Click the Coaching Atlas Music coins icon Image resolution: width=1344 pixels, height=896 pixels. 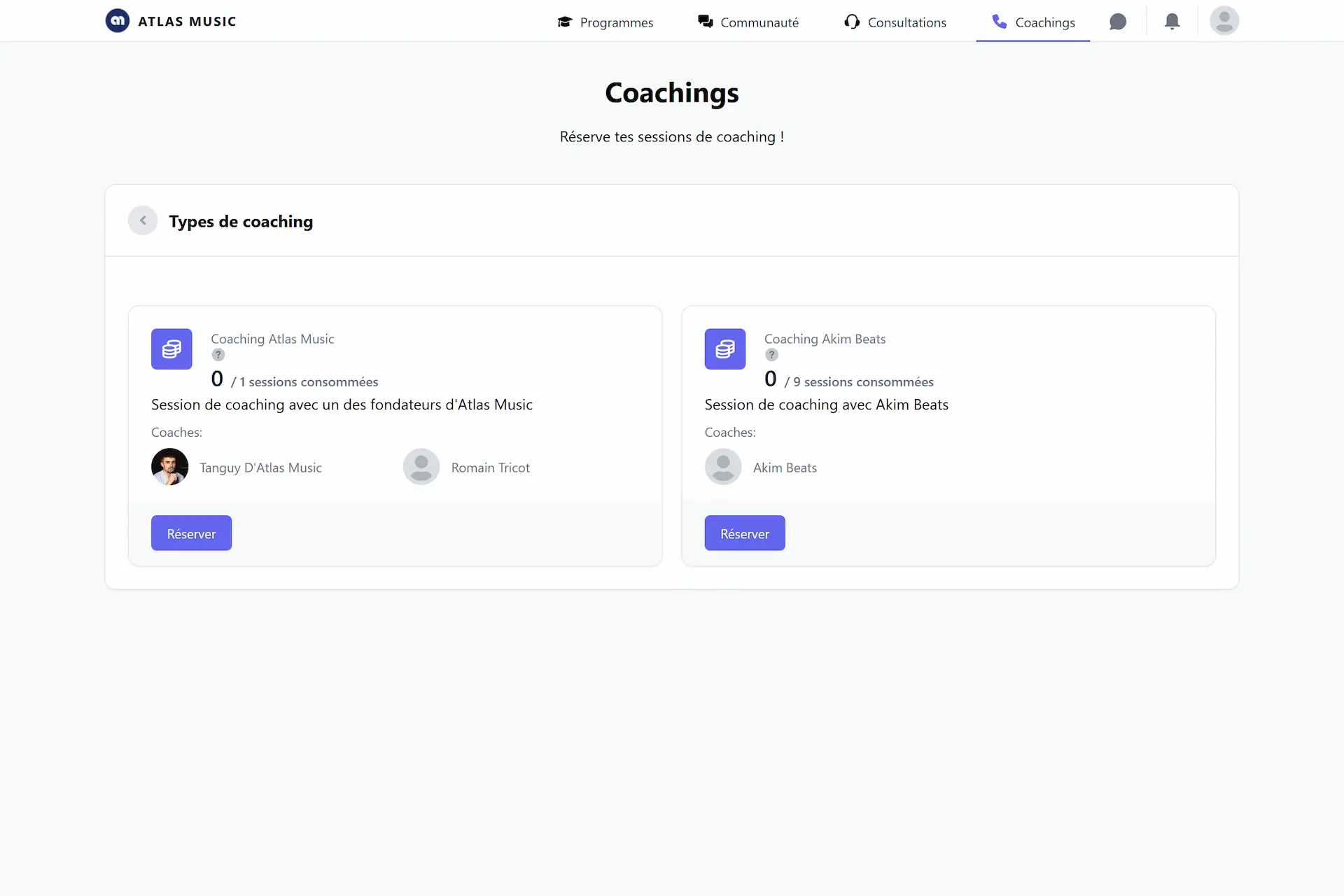tap(171, 349)
